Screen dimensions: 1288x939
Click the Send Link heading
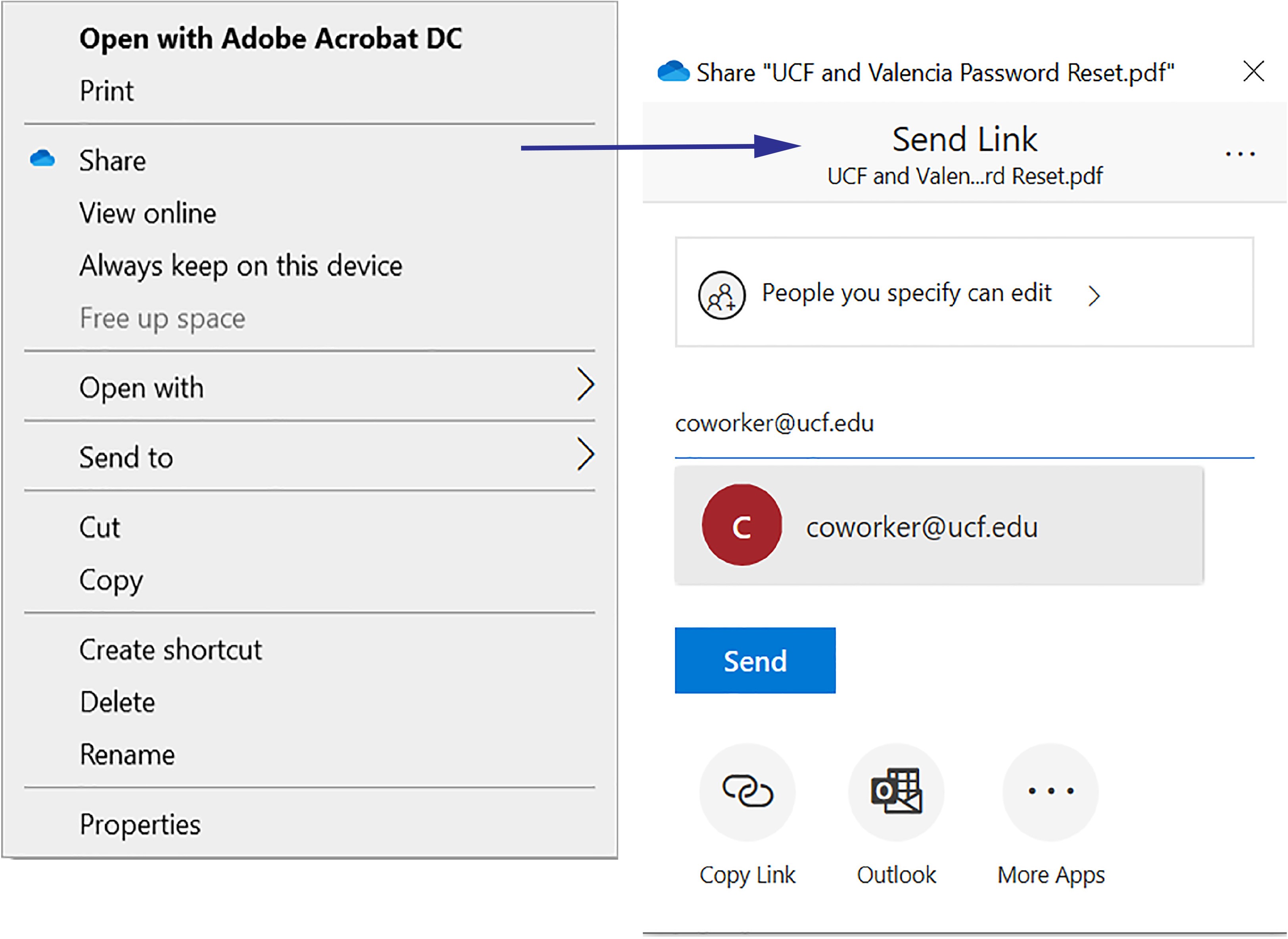[x=964, y=140]
